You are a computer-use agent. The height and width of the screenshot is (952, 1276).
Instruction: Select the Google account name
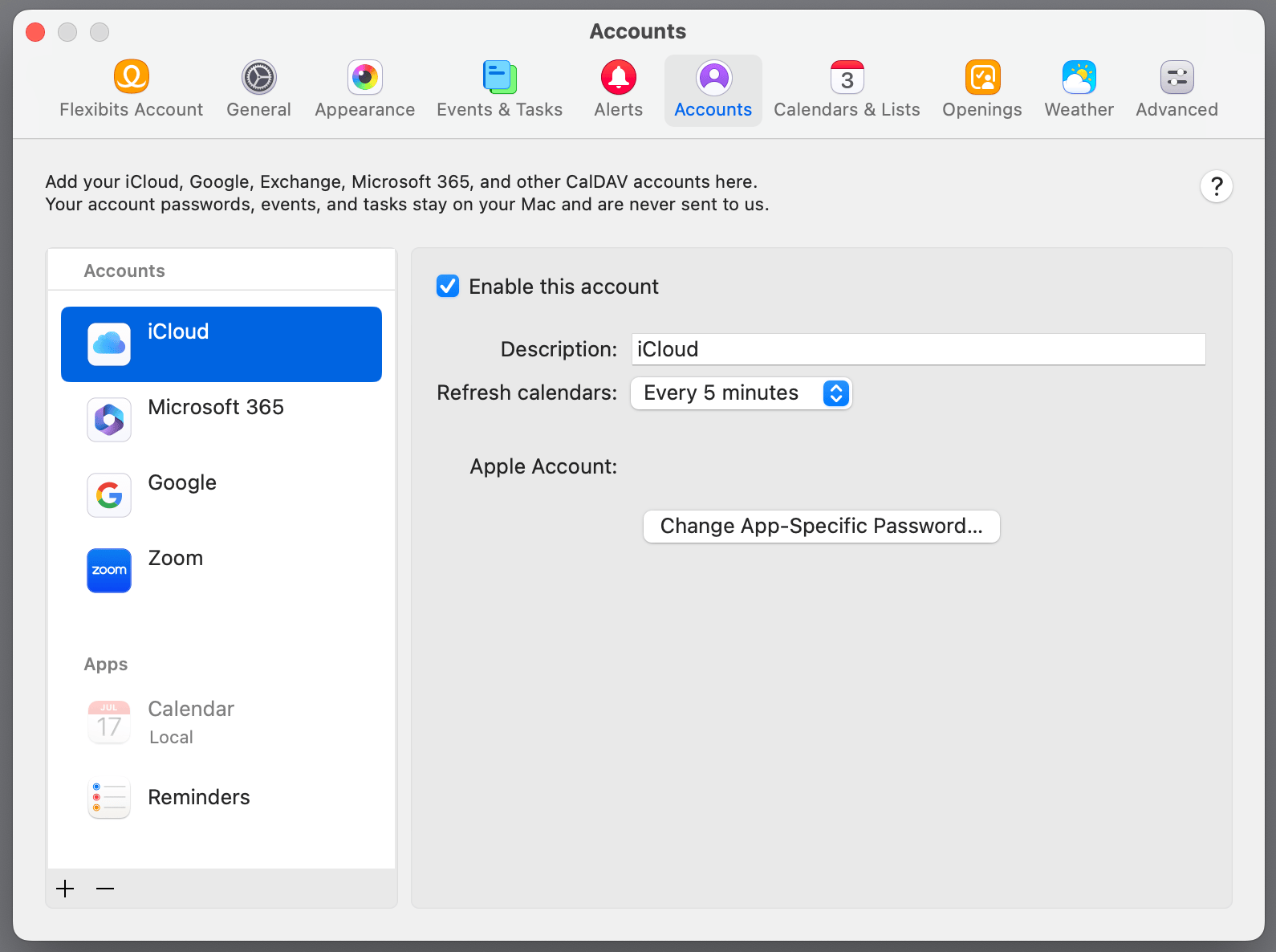point(182,482)
